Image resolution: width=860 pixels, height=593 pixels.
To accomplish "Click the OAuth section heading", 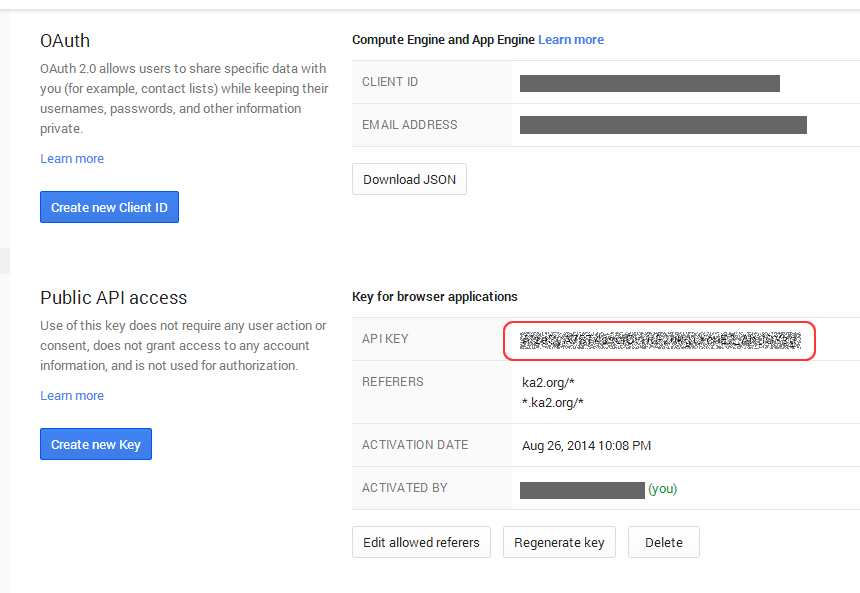I will click(x=65, y=41).
